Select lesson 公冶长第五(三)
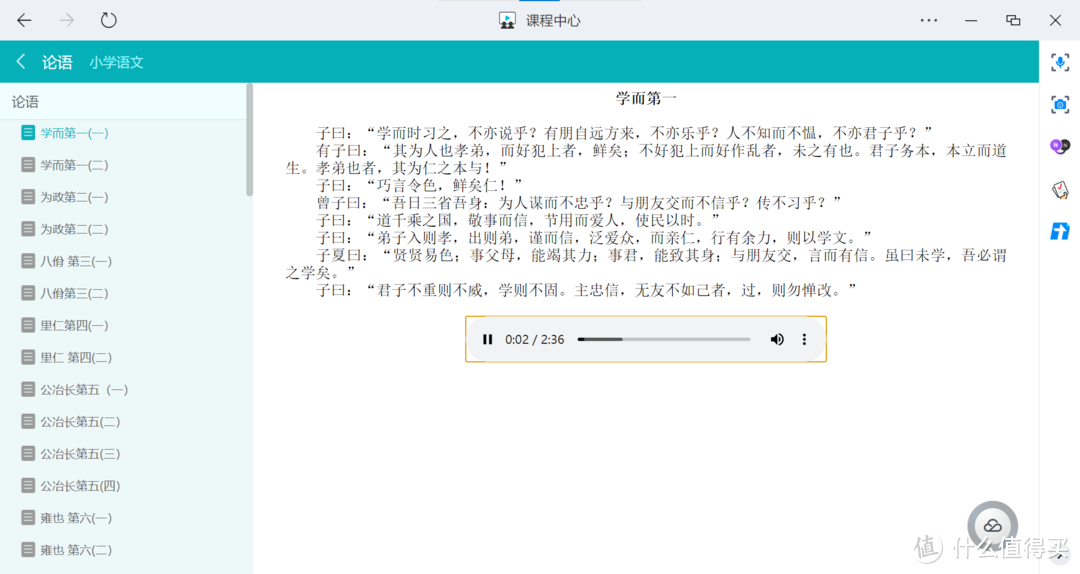The height and width of the screenshot is (574, 1080). (x=80, y=453)
